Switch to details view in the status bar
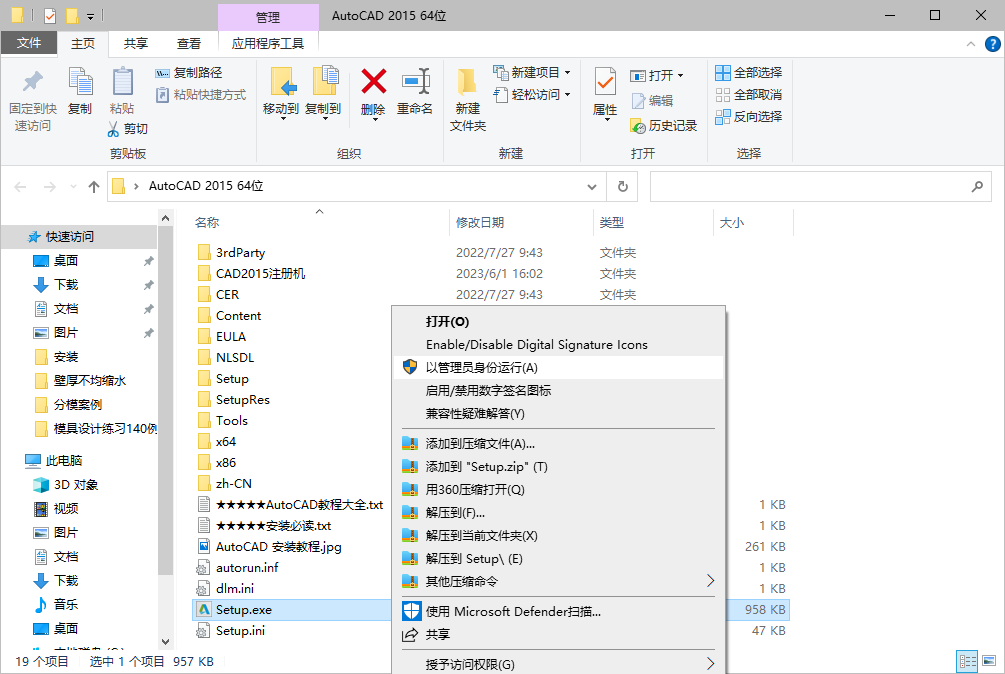1005x674 pixels. [966, 661]
